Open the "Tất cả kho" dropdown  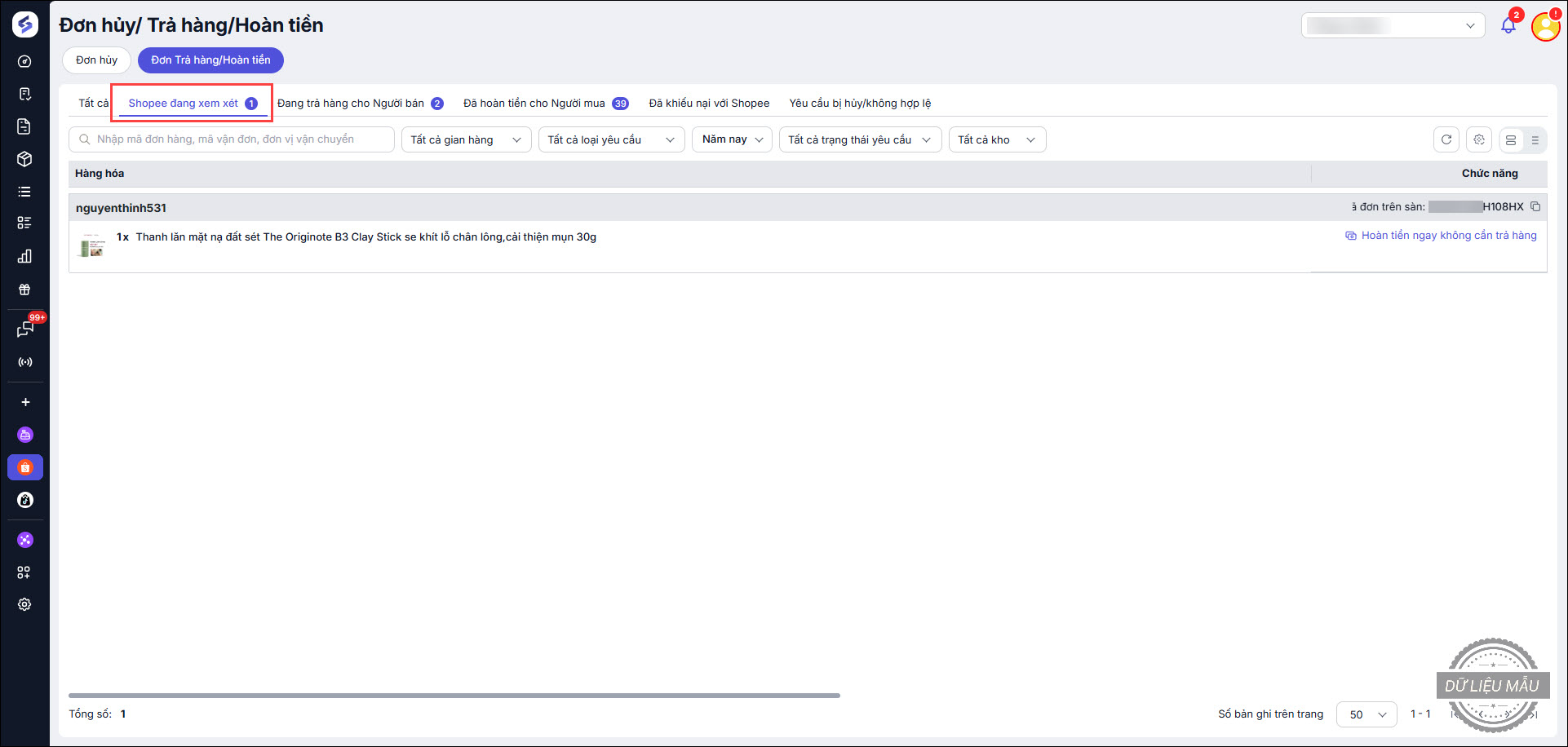[x=998, y=139]
